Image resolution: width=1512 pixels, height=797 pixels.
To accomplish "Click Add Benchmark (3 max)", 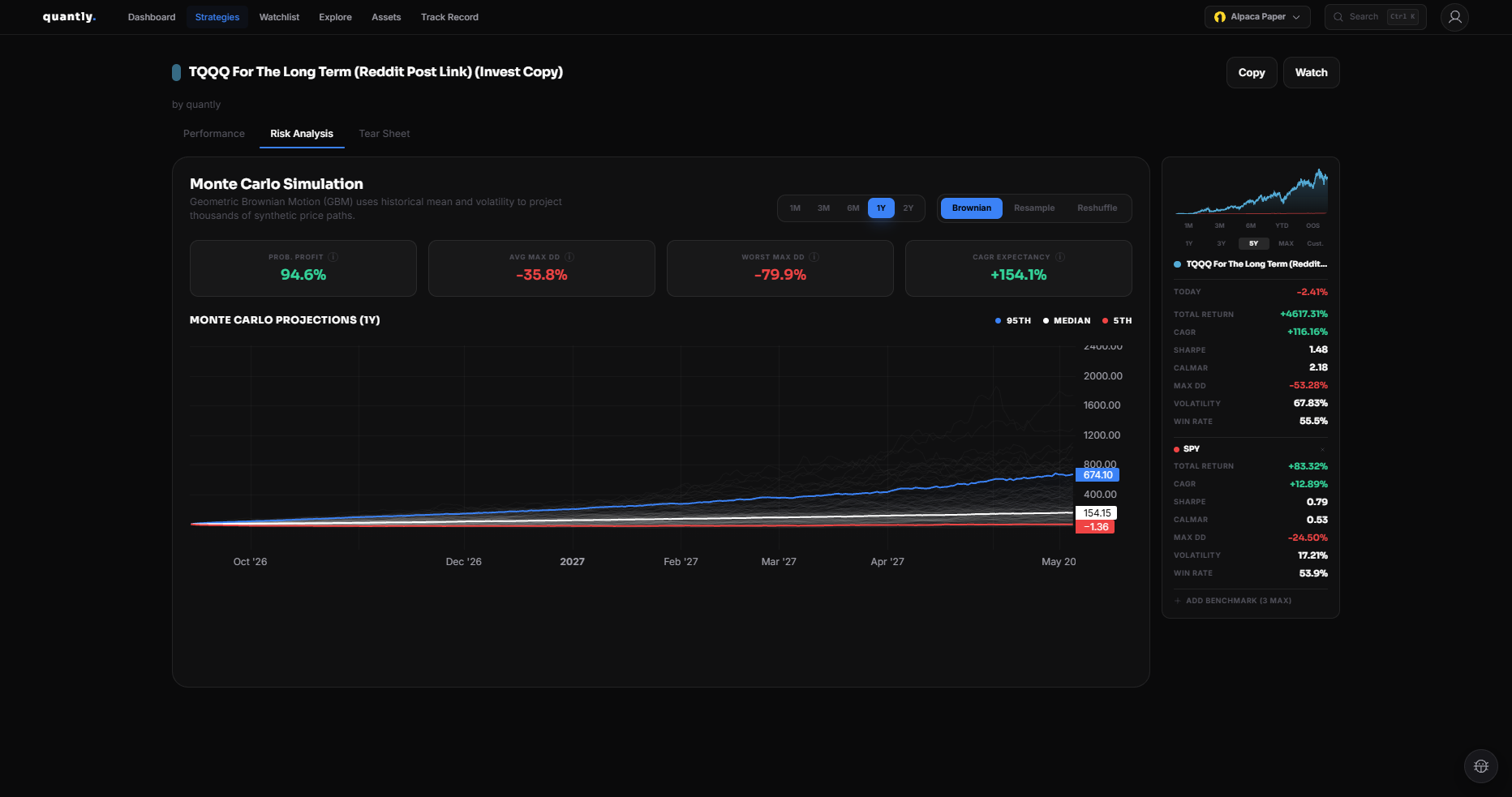I will (x=1233, y=601).
